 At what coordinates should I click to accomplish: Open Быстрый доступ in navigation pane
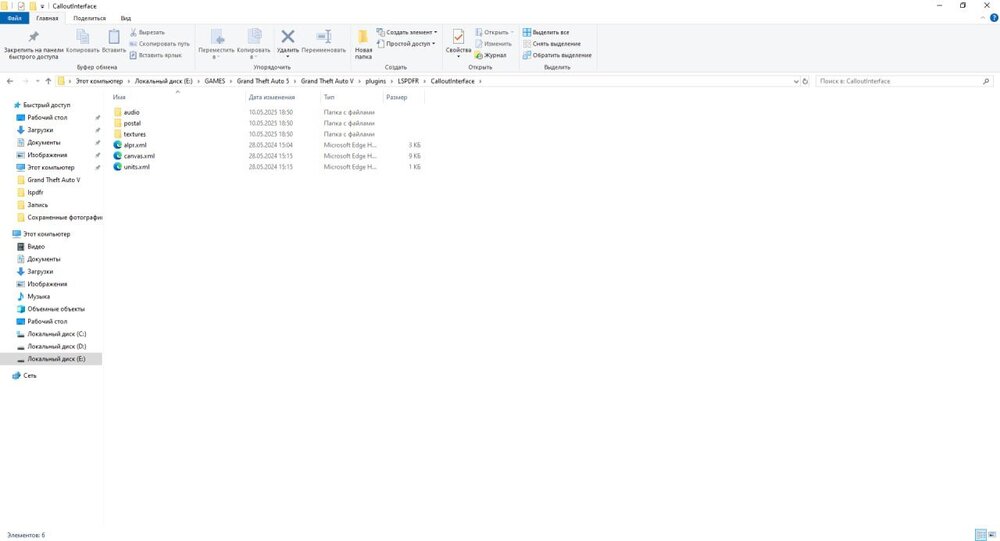[x=47, y=105]
